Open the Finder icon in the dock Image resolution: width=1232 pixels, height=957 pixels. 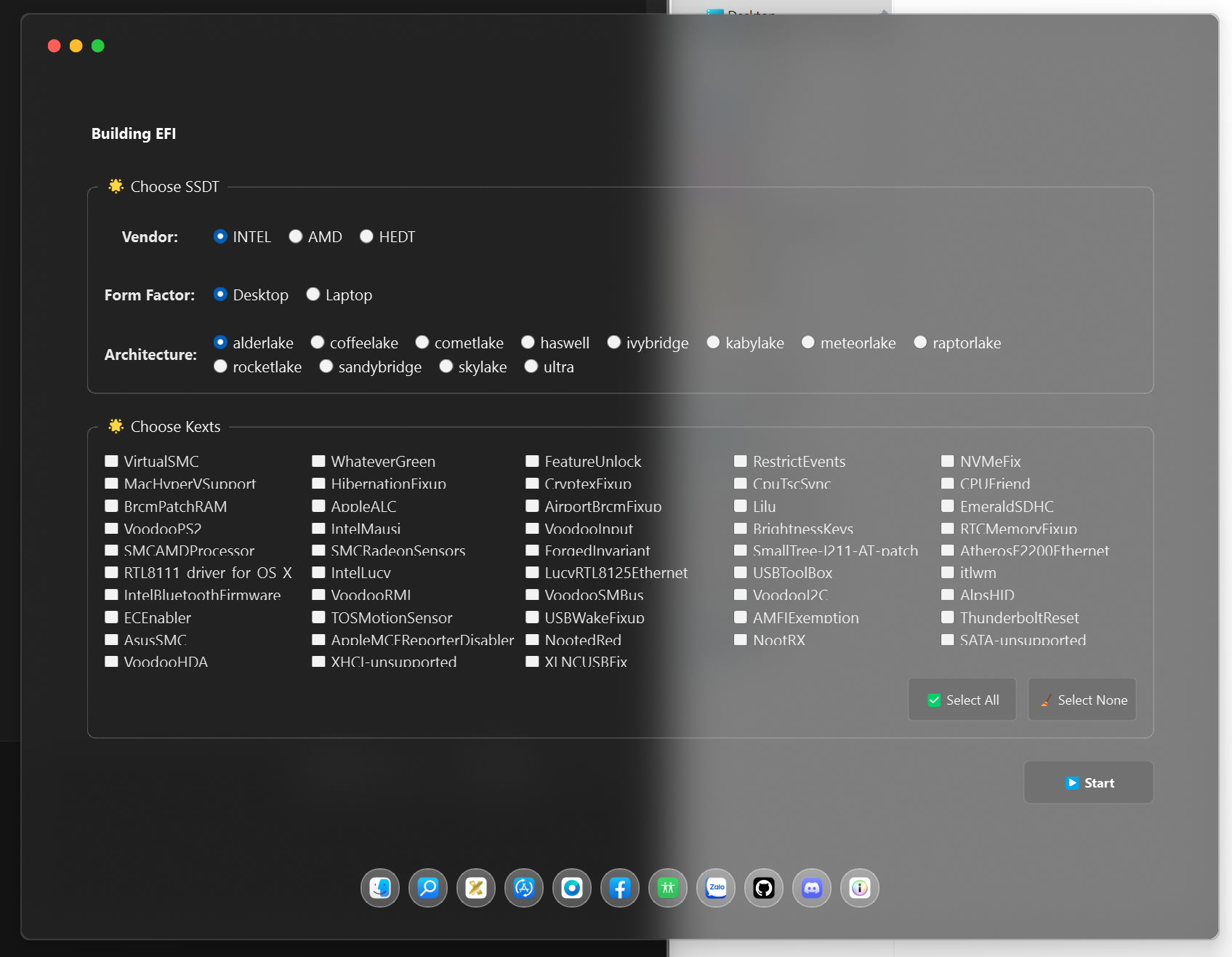(379, 888)
